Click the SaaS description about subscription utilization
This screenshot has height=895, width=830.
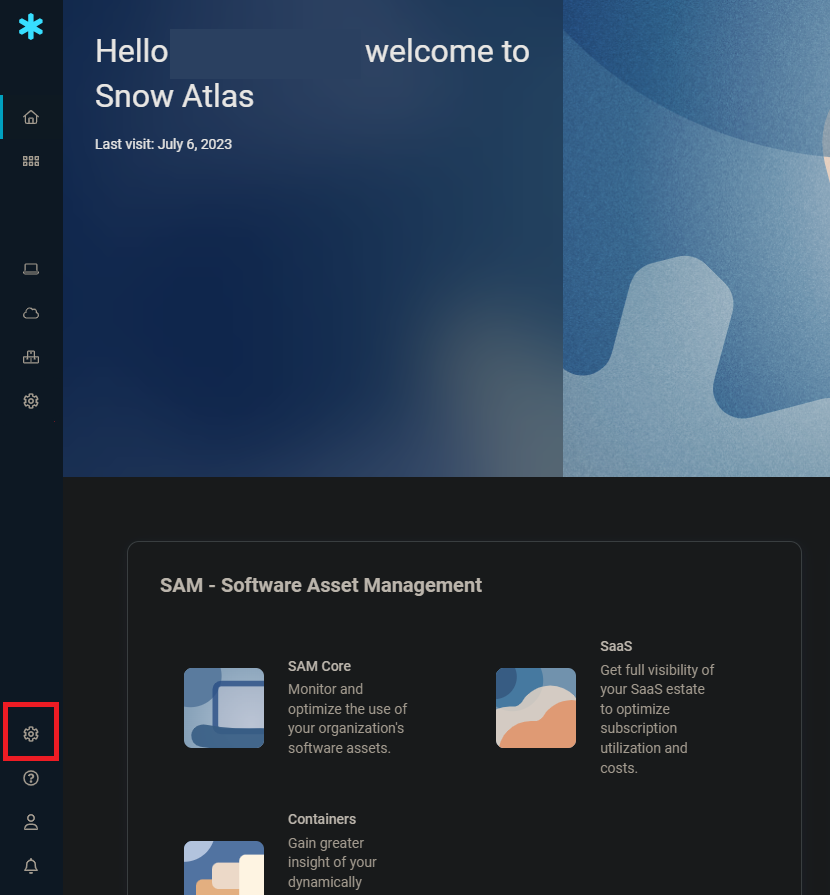[x=657, y=719]
